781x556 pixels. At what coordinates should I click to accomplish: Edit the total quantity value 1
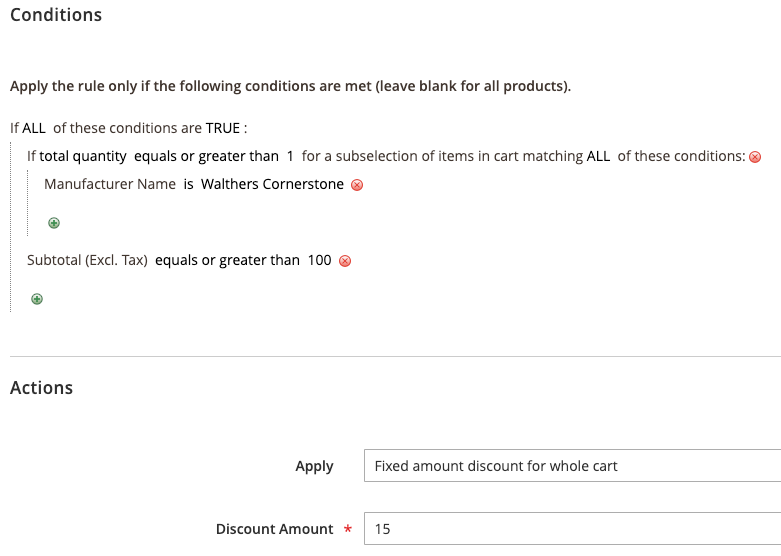(x=290, y=156)
